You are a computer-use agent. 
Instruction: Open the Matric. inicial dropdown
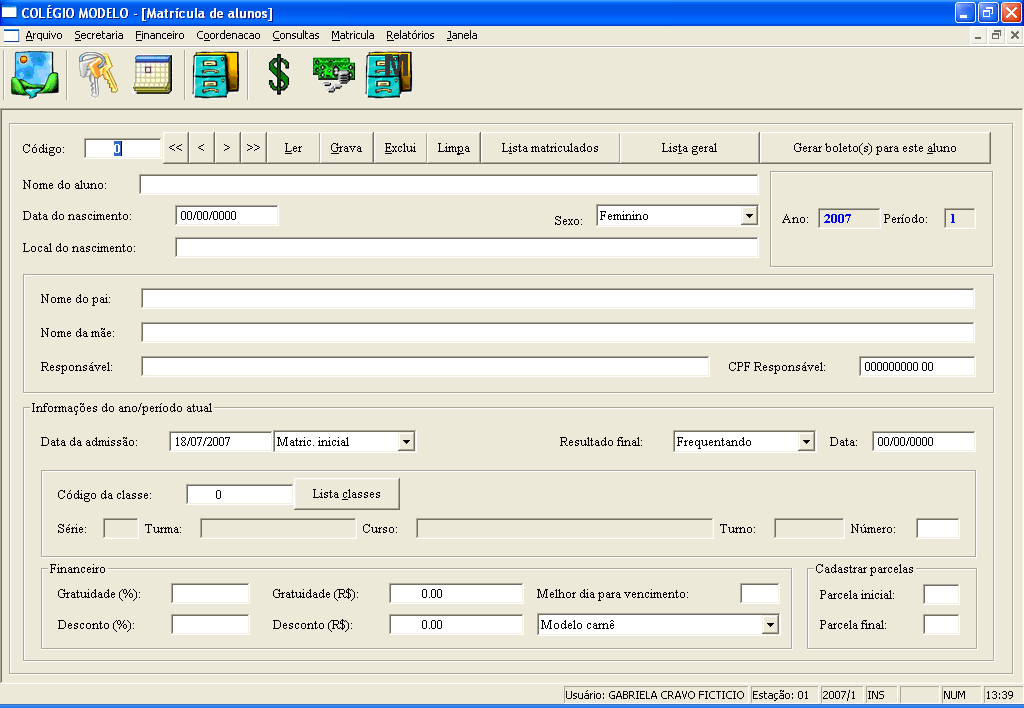406,442
